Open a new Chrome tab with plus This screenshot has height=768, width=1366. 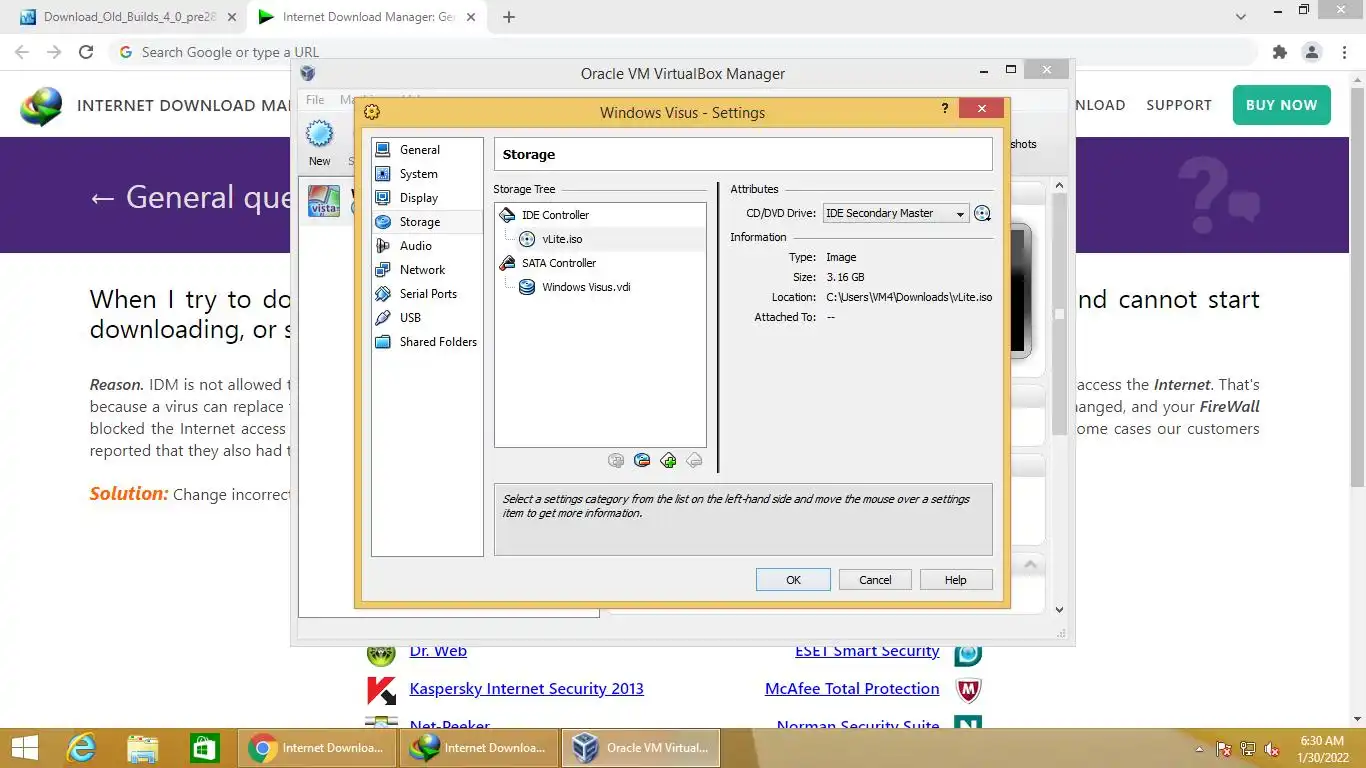pyautogui.click(x=508, y=17)
